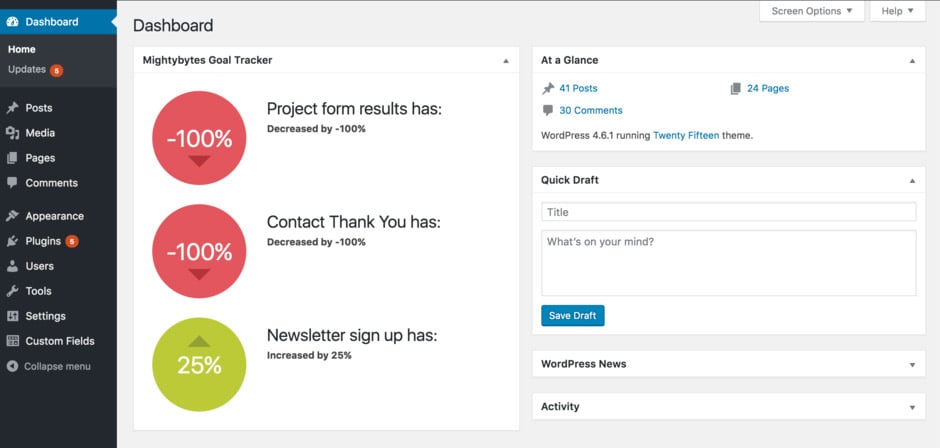Click the Custom Fields grid icon
Image resolution: width=940 pixels, height=448 pixels.
tap(12, 341)
